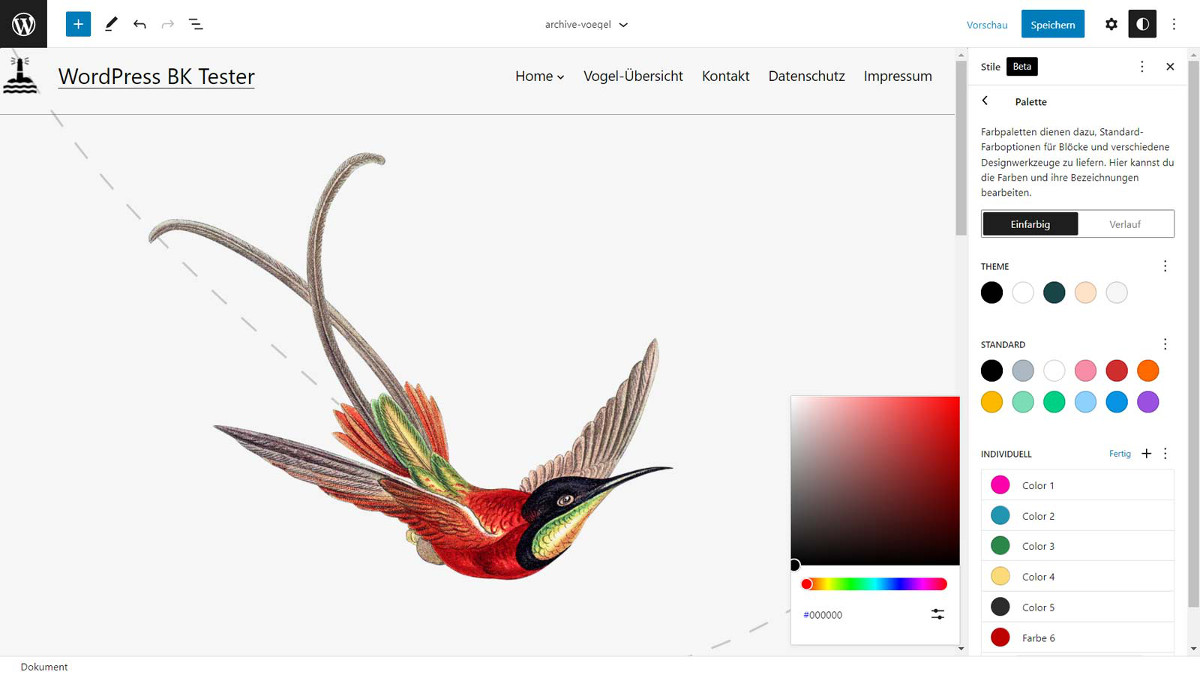Select the Color 2 row

coord(1078,516)
